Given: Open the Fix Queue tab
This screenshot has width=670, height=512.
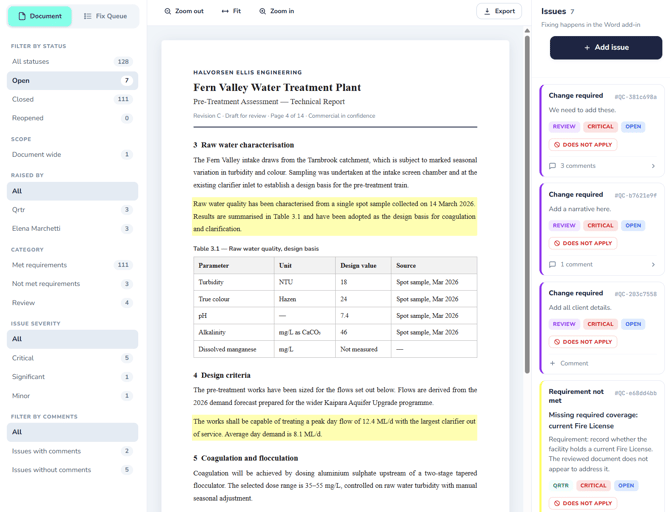Looking at the screenshot, I should 105,16.
